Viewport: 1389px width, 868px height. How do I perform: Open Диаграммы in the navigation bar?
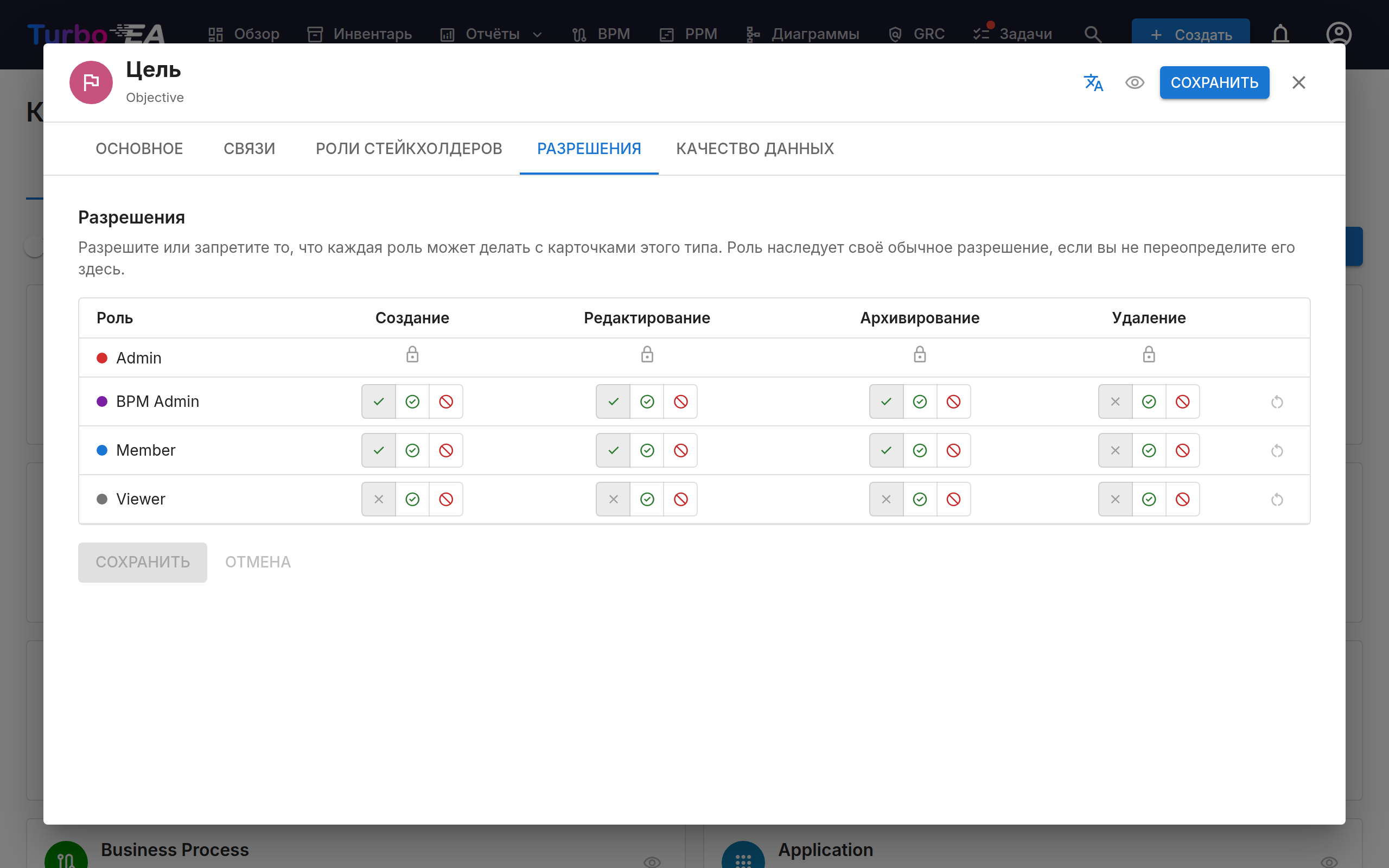802,34
